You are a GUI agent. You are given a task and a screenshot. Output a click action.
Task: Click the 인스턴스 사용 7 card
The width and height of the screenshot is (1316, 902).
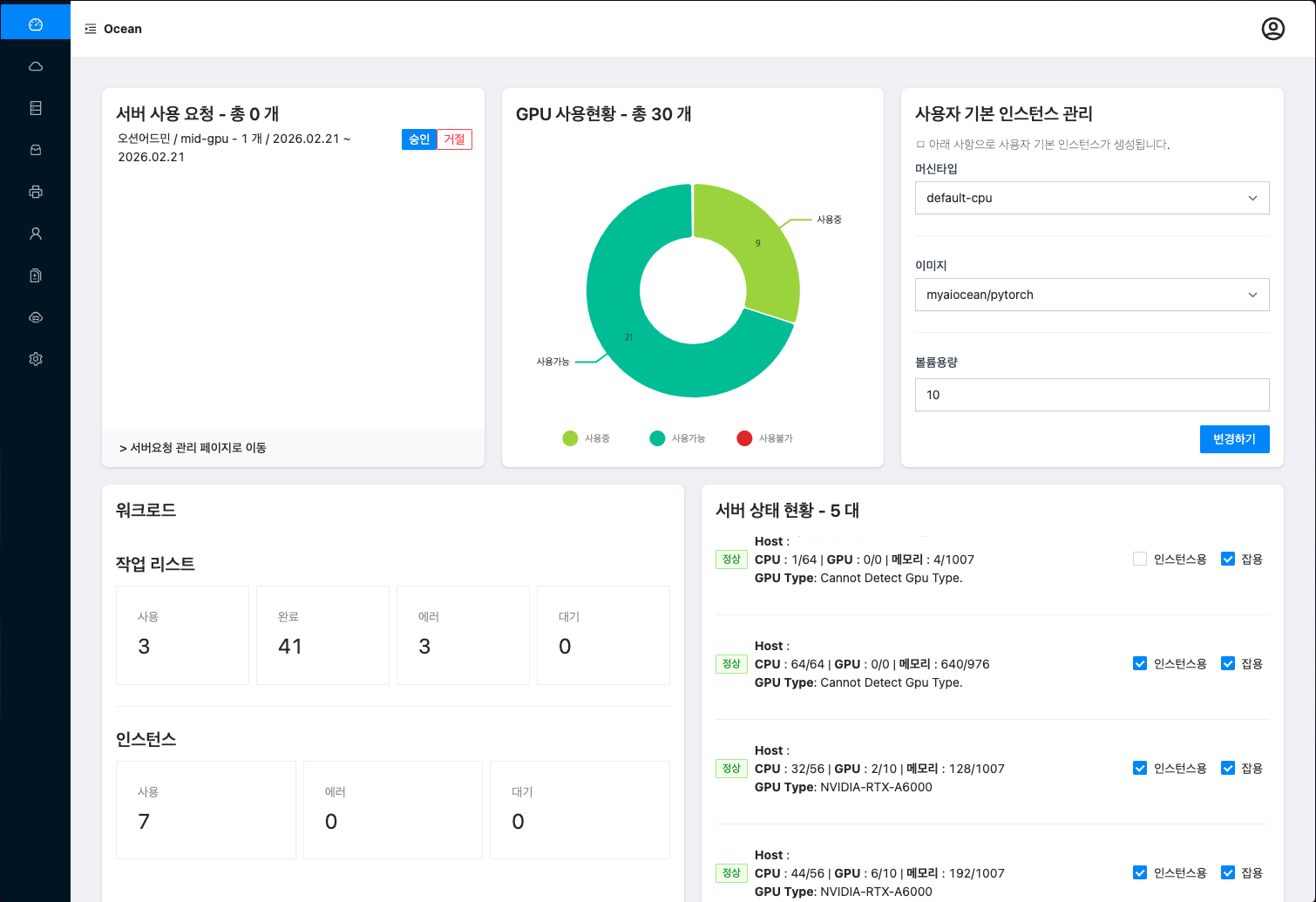206,810
